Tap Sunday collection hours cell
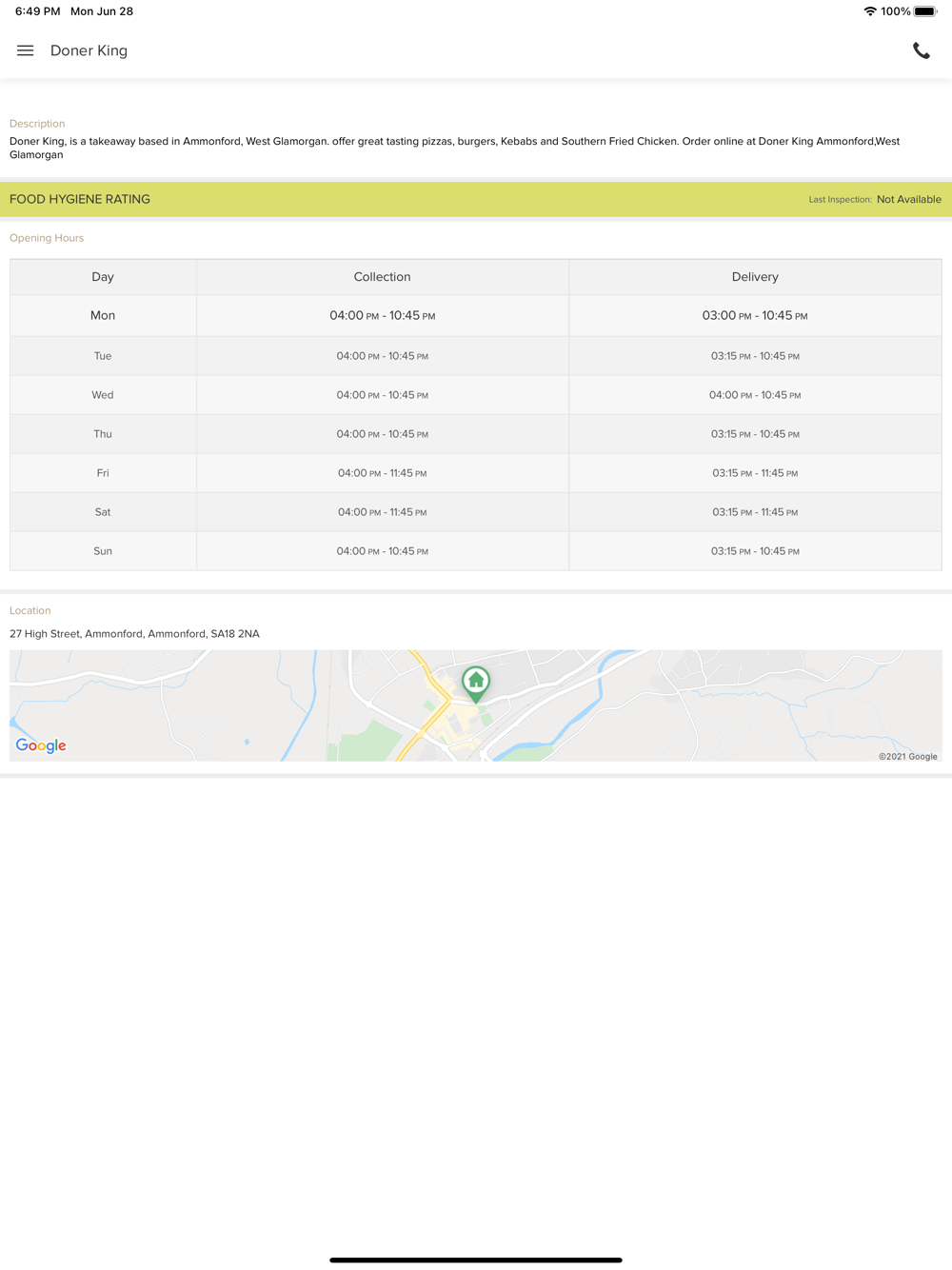952x1270 pixels. 383,551
